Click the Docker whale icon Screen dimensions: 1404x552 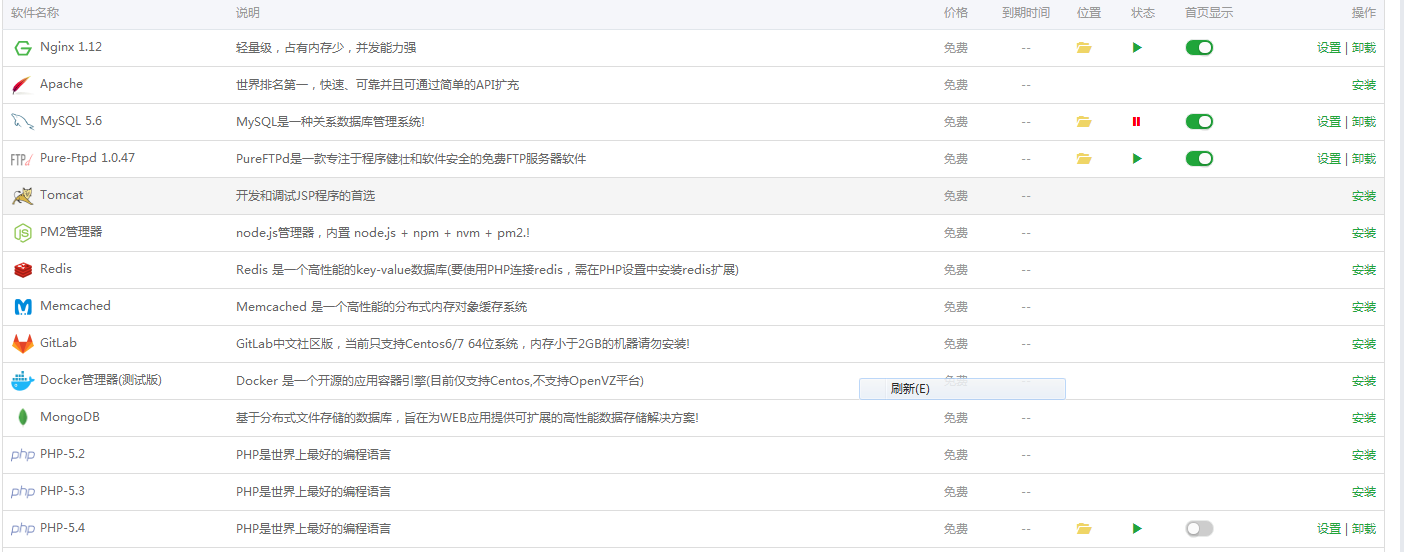[22, 381]
